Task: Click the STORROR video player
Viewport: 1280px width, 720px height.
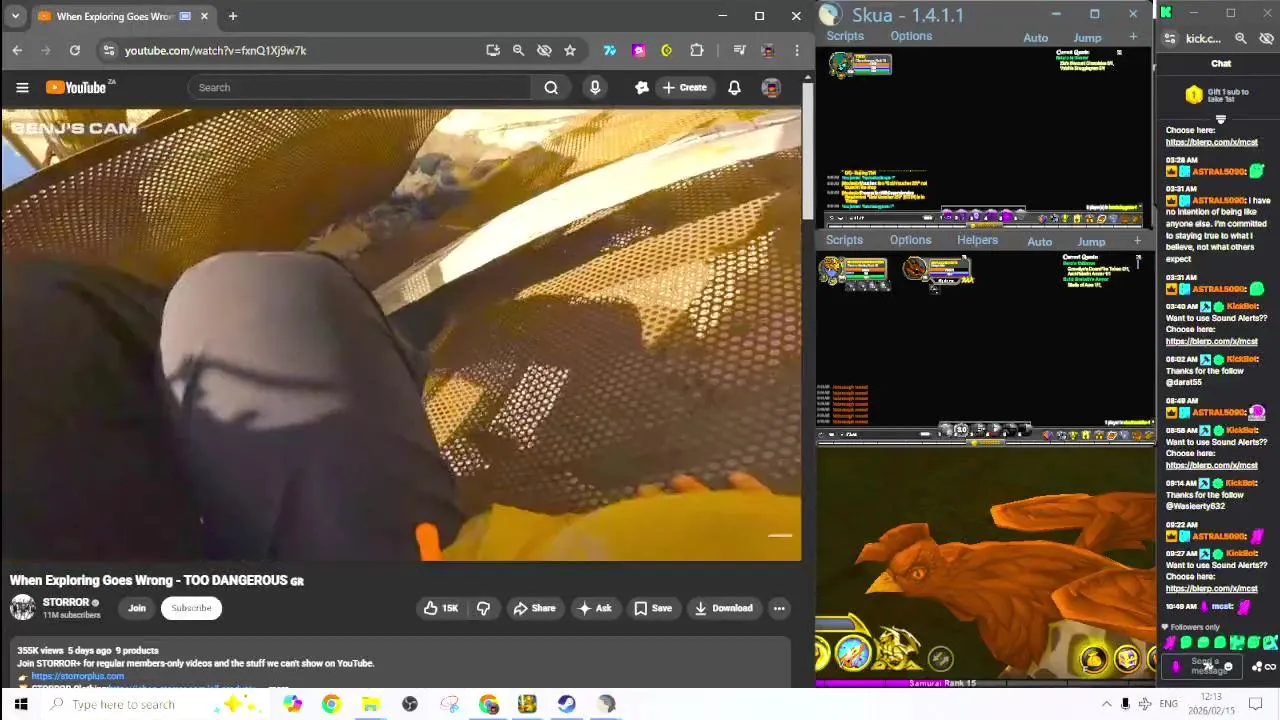Action: [401, 335]
